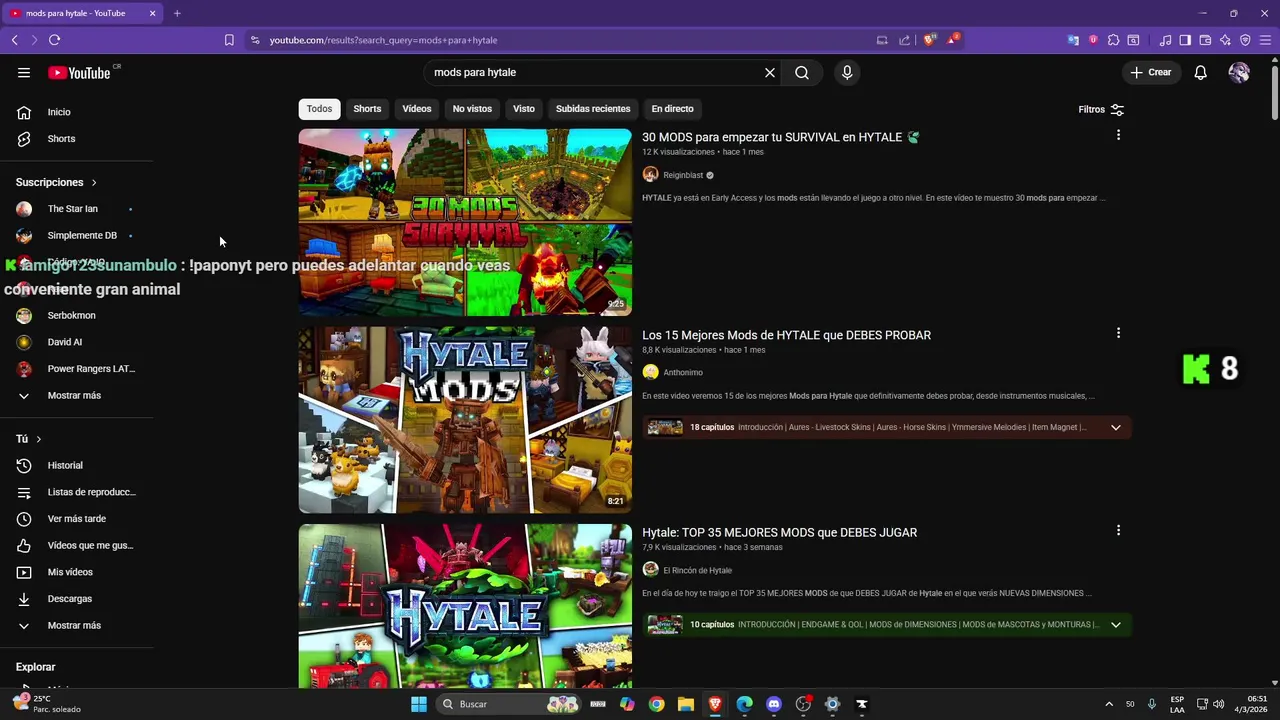
Task: Open David AI channel subscription
Action: tap(77, 342)
